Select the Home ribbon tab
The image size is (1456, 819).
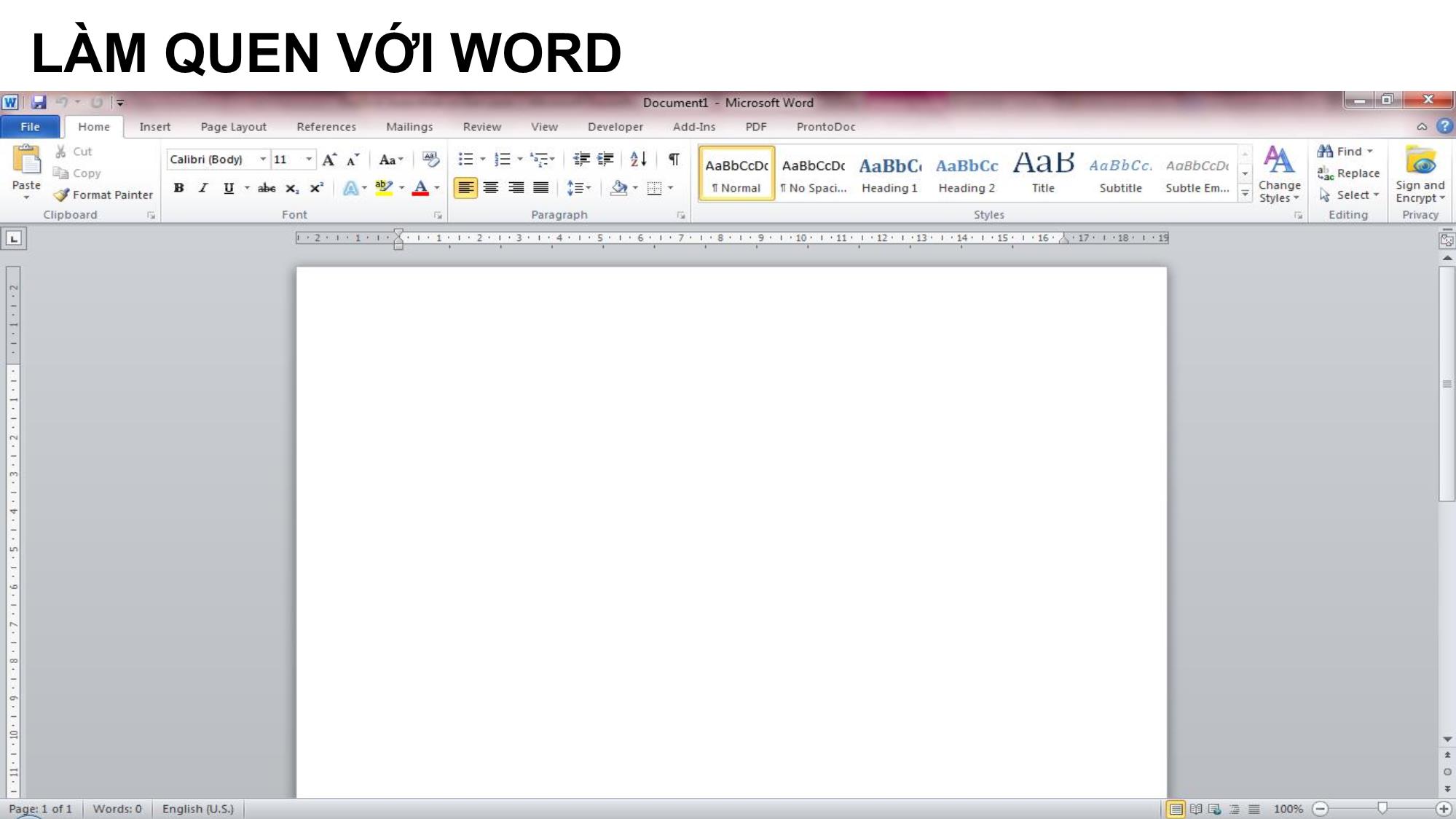93,126
